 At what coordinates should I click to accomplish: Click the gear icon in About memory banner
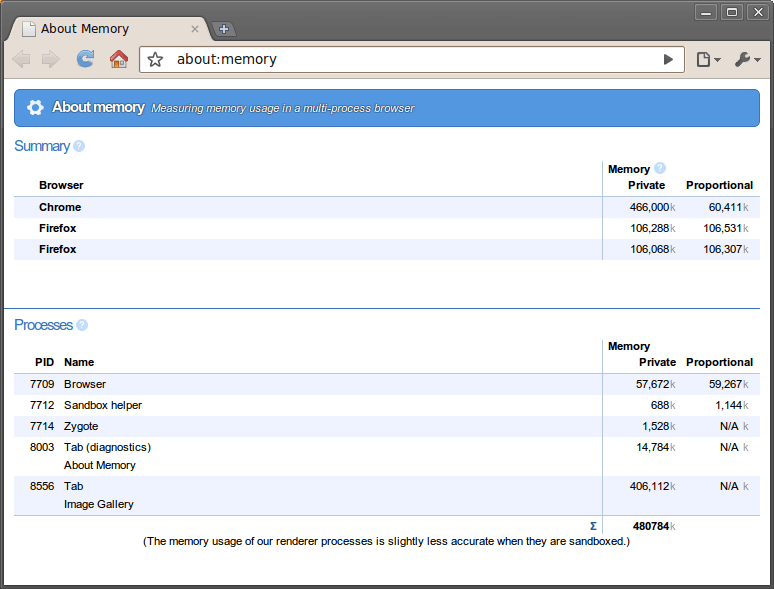pos(35,107)
